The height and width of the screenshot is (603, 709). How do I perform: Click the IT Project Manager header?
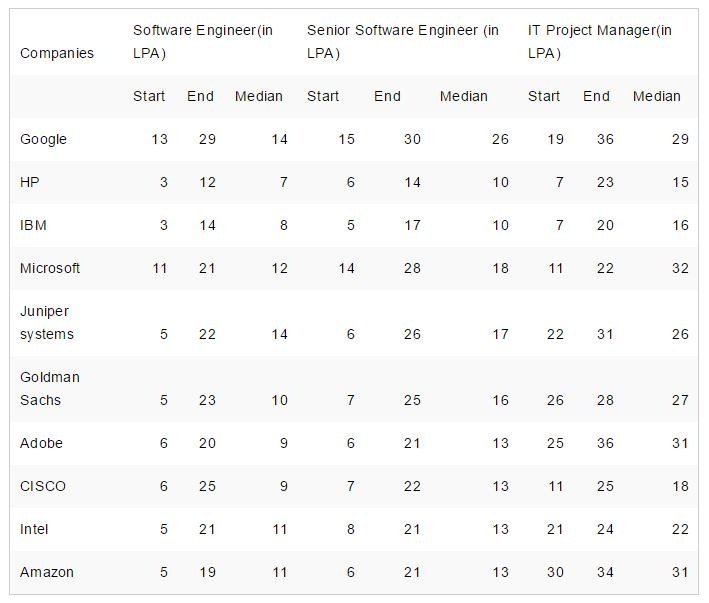pos(600,41)
